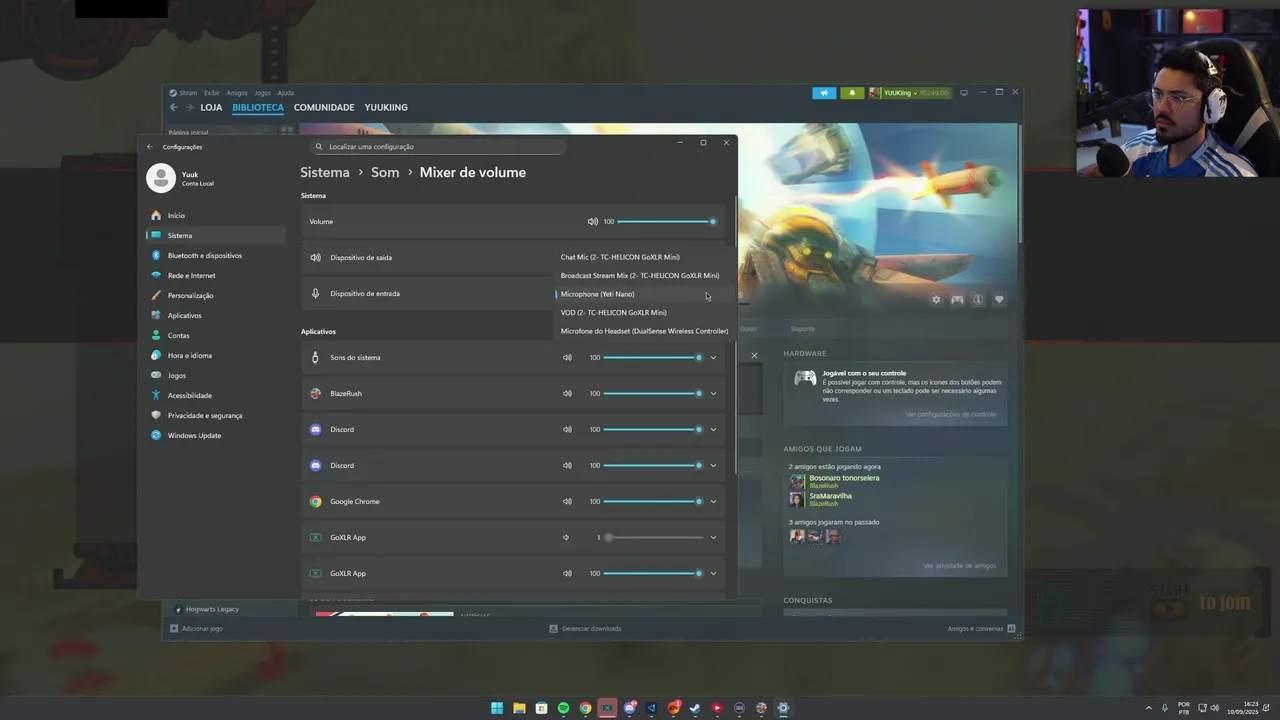
Task: Select Chat Mic GoXLR Mini input
Action: click(643, 257)
